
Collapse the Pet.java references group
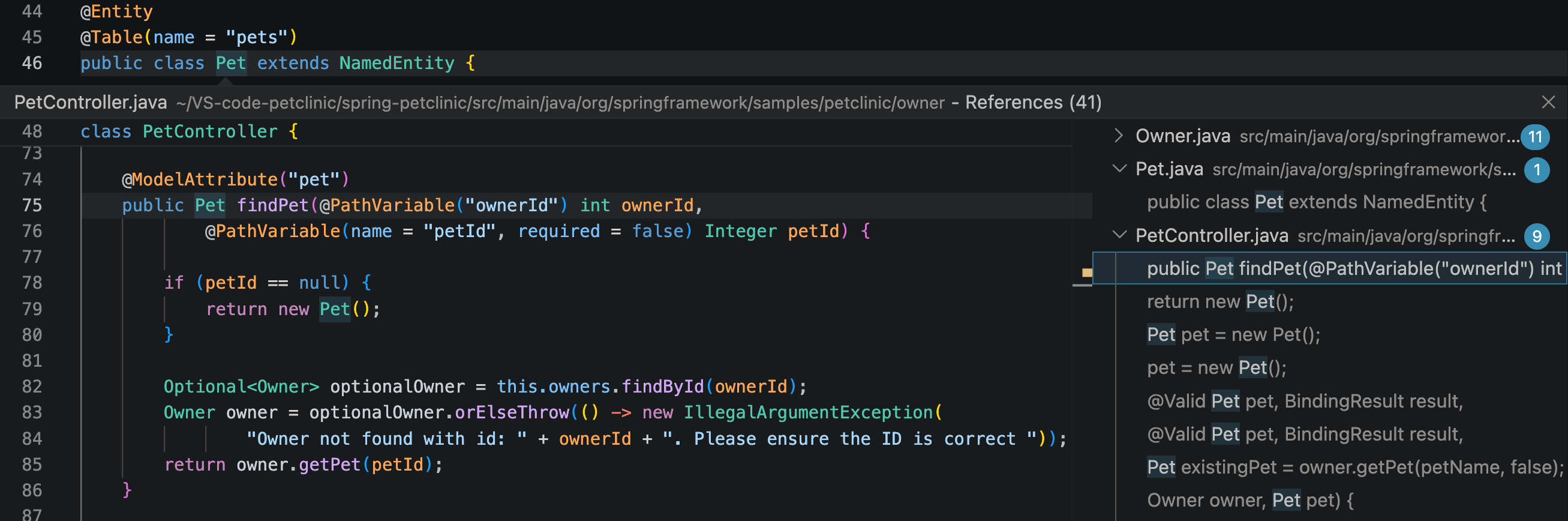coord(1118,169)
